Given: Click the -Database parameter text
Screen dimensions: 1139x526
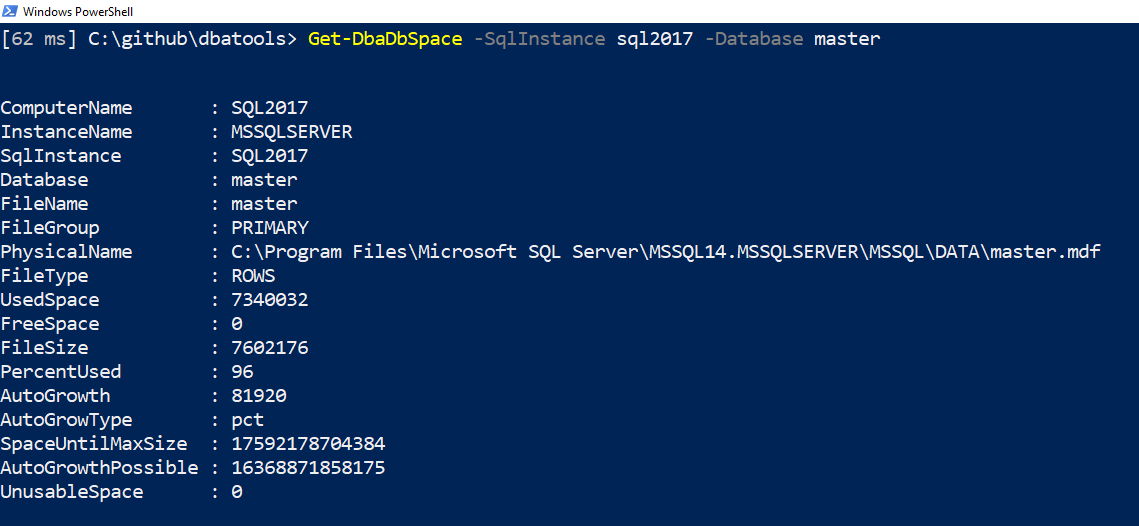Looking at the screenshot, I should (x=754, y=39).
